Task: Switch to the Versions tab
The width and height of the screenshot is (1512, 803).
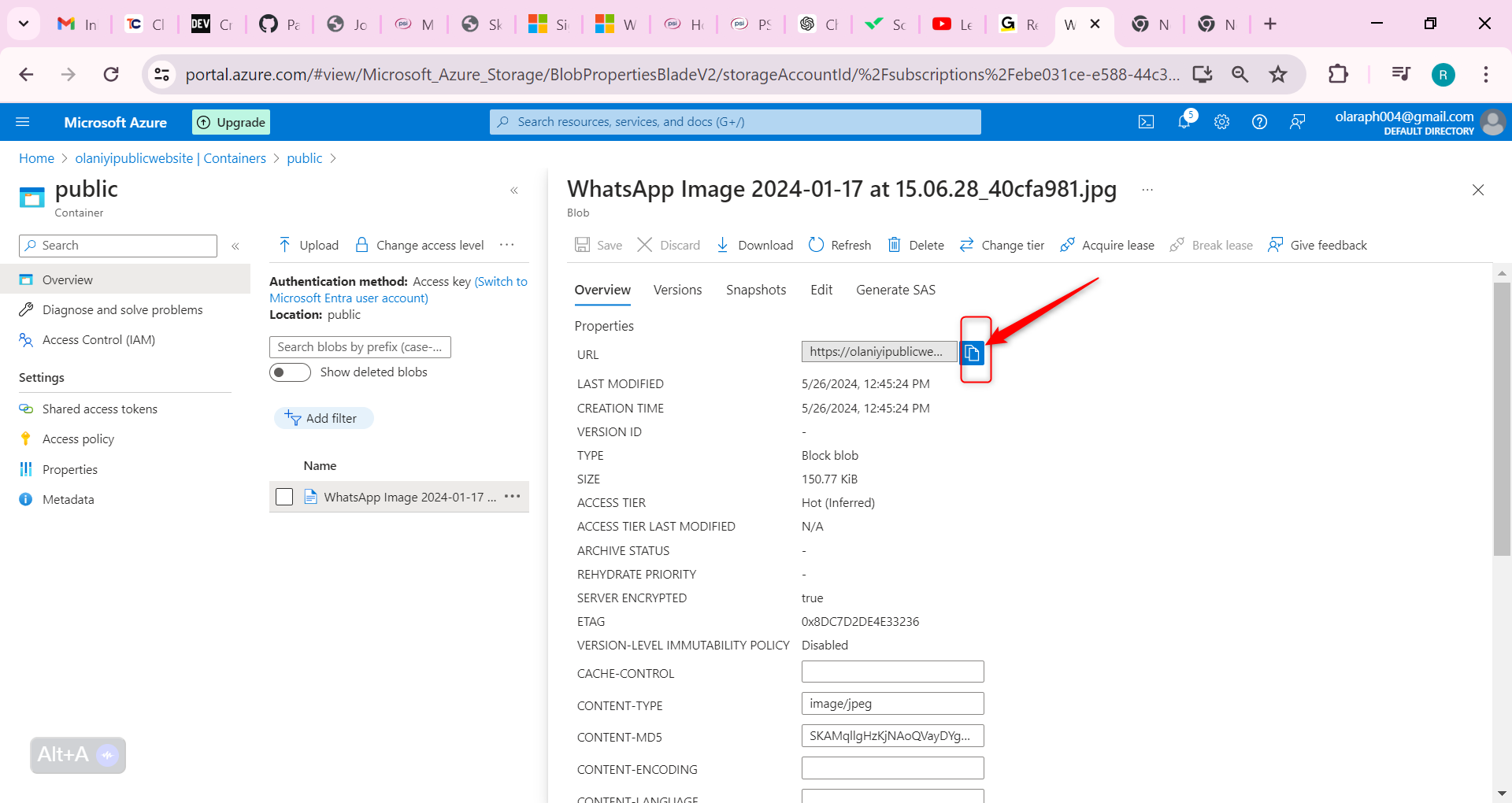Action: pos(677,290)
